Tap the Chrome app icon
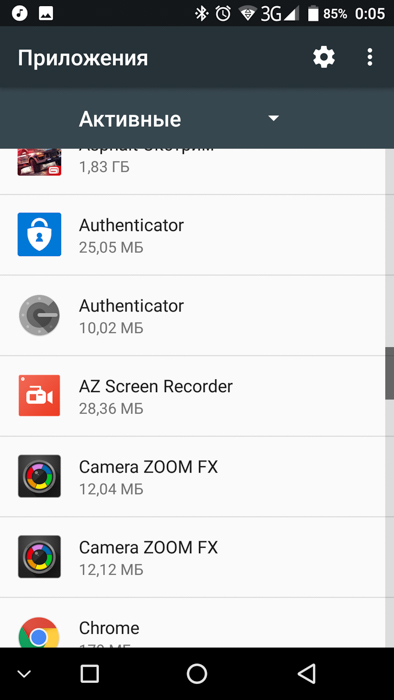 39,633
